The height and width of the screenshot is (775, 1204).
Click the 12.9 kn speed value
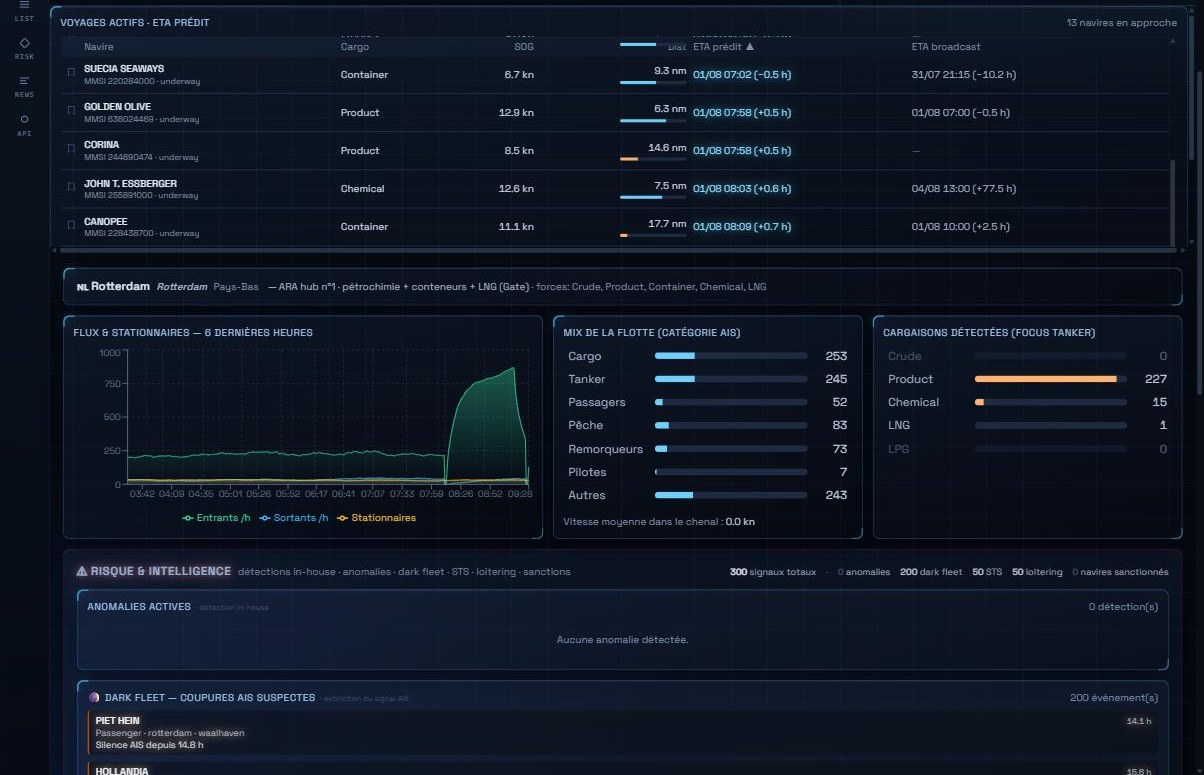pyautogui.click(x=516, y=113)
